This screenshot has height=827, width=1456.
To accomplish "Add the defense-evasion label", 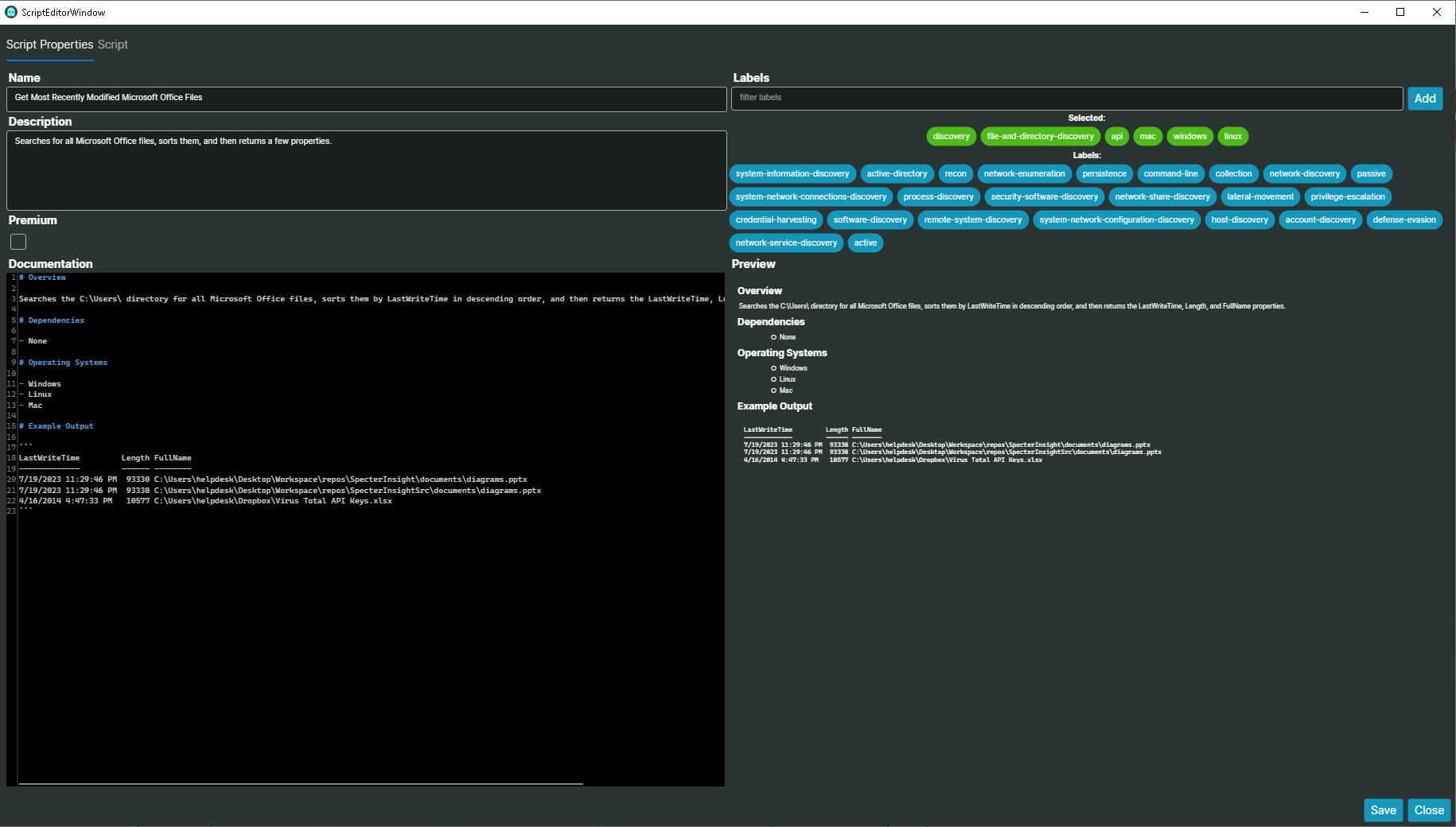I will pos(1403,219).
